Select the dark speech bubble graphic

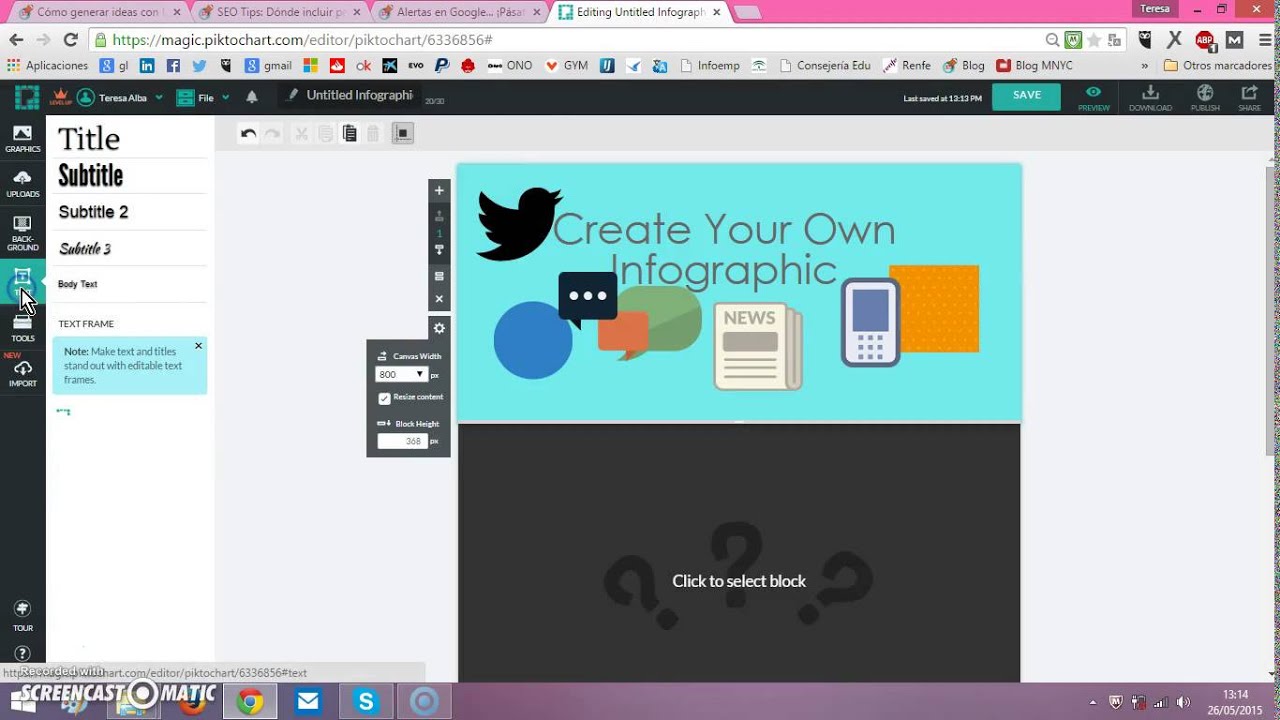pyautogui.click(x=588, y=298)
